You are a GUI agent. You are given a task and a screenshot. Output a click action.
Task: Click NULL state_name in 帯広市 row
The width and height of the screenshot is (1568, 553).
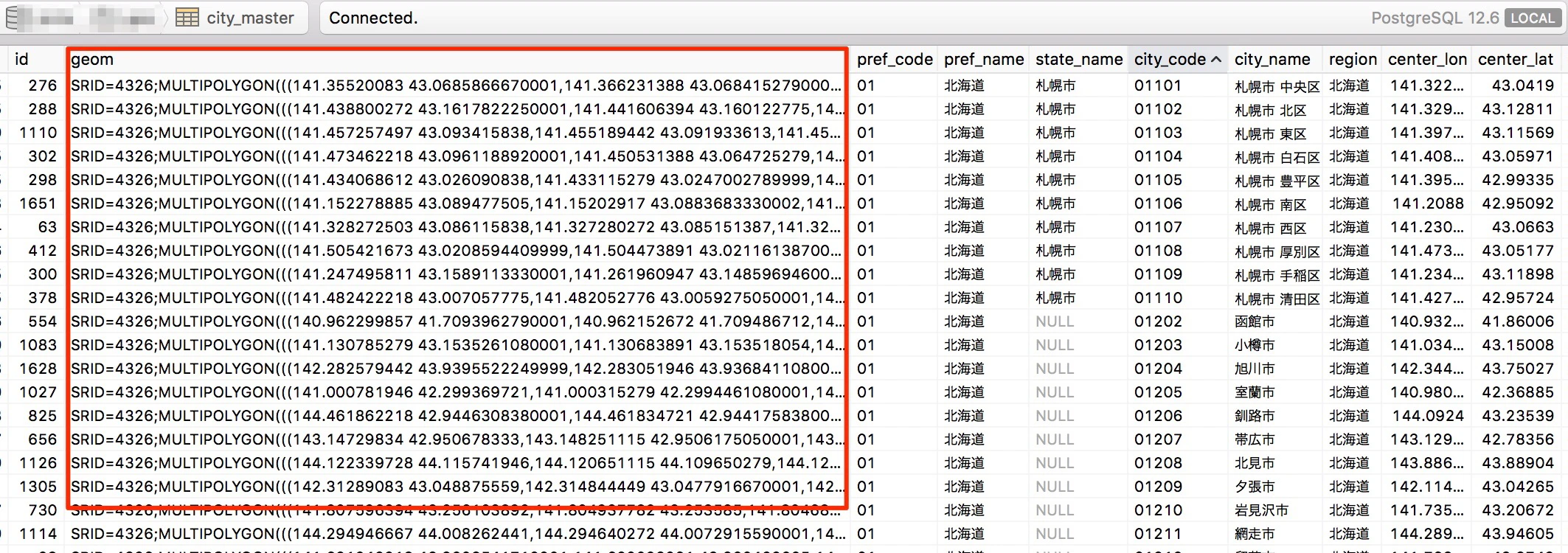click(x=1055, y=439)
